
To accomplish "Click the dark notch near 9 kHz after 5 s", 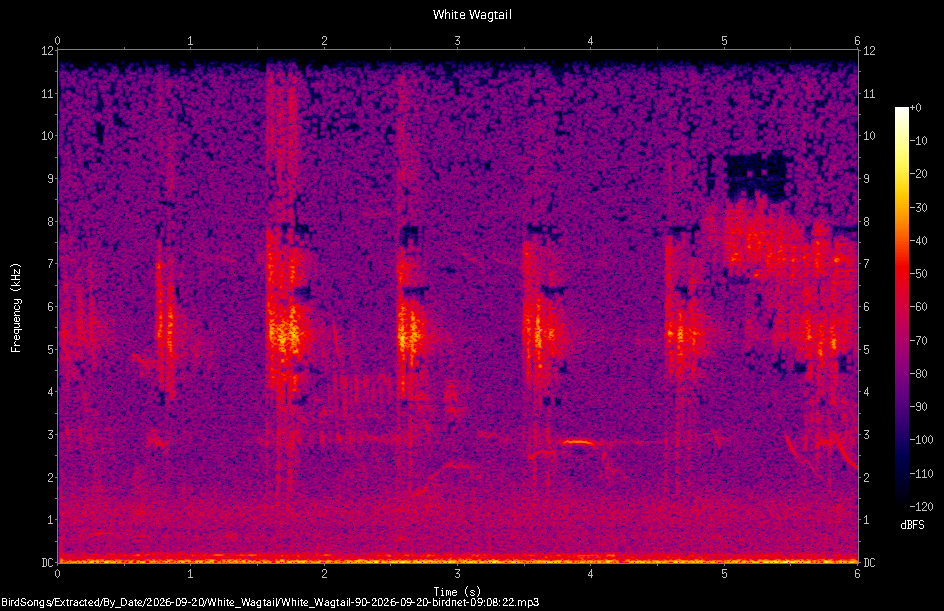I will tap(756, 176).
